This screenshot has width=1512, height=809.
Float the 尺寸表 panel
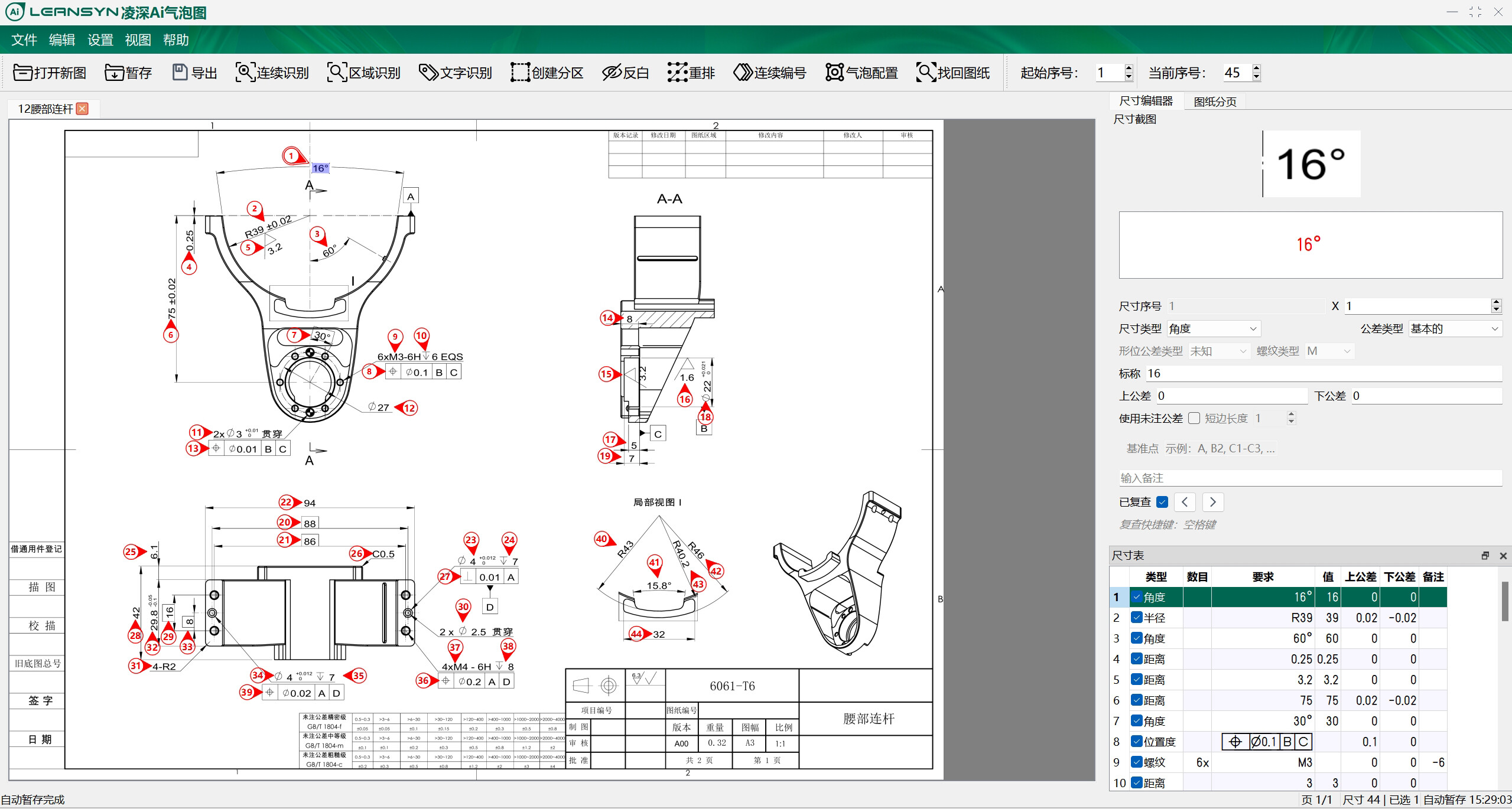(x=1485, y=556)
